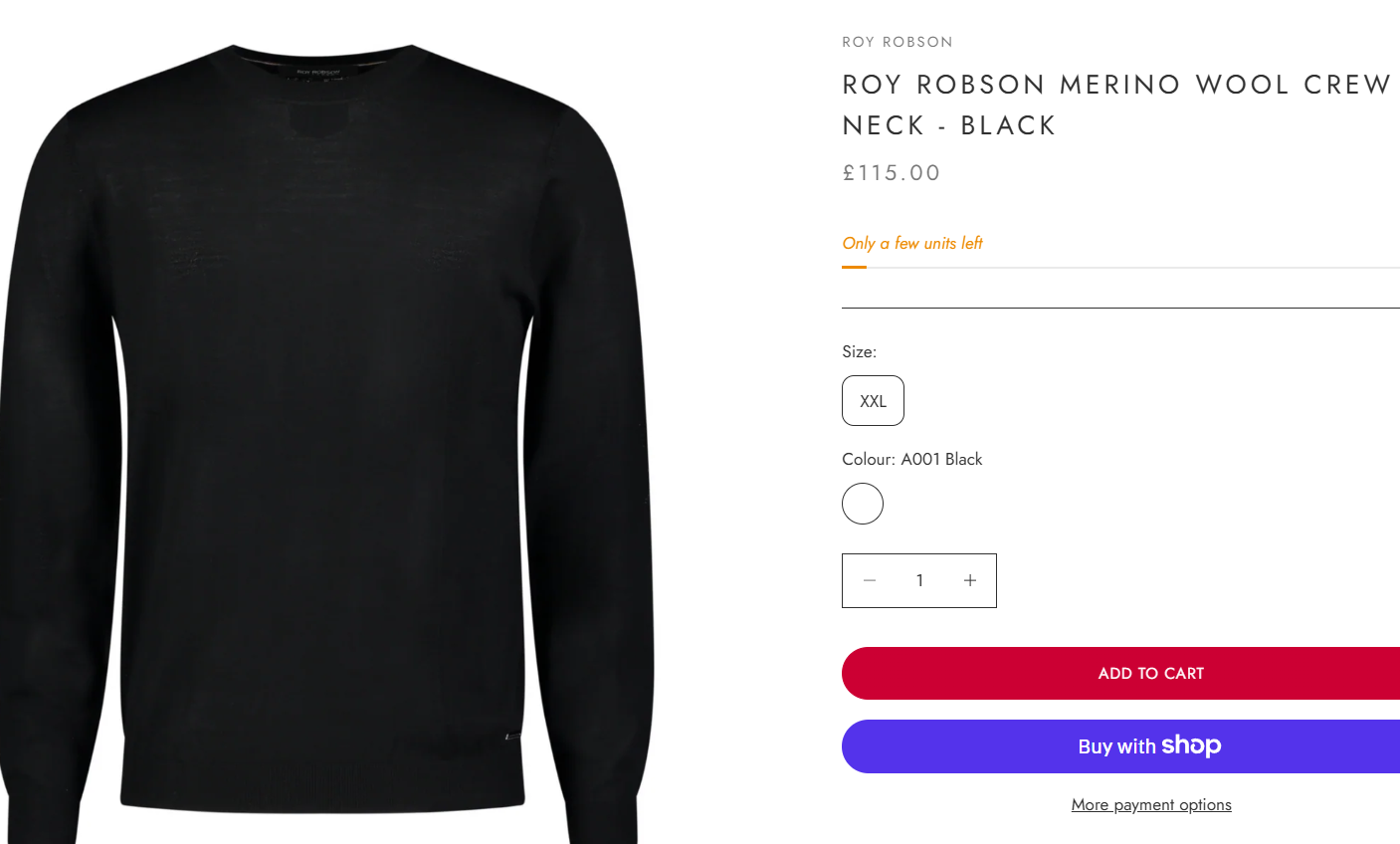Click the 'Size:' label
Screen dimensions: 1400x844
pos(859,351)
